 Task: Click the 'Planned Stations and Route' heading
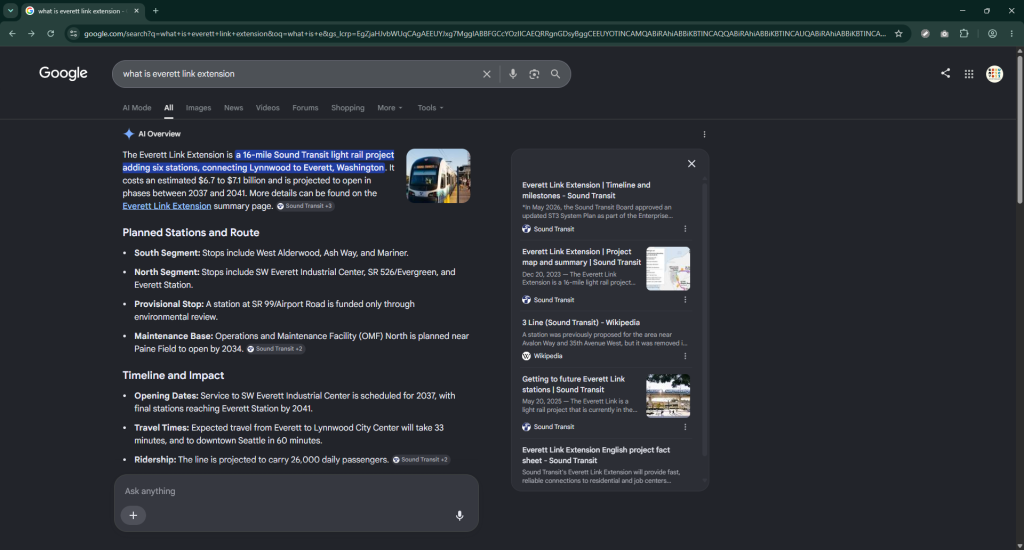[x=191, y=233]
